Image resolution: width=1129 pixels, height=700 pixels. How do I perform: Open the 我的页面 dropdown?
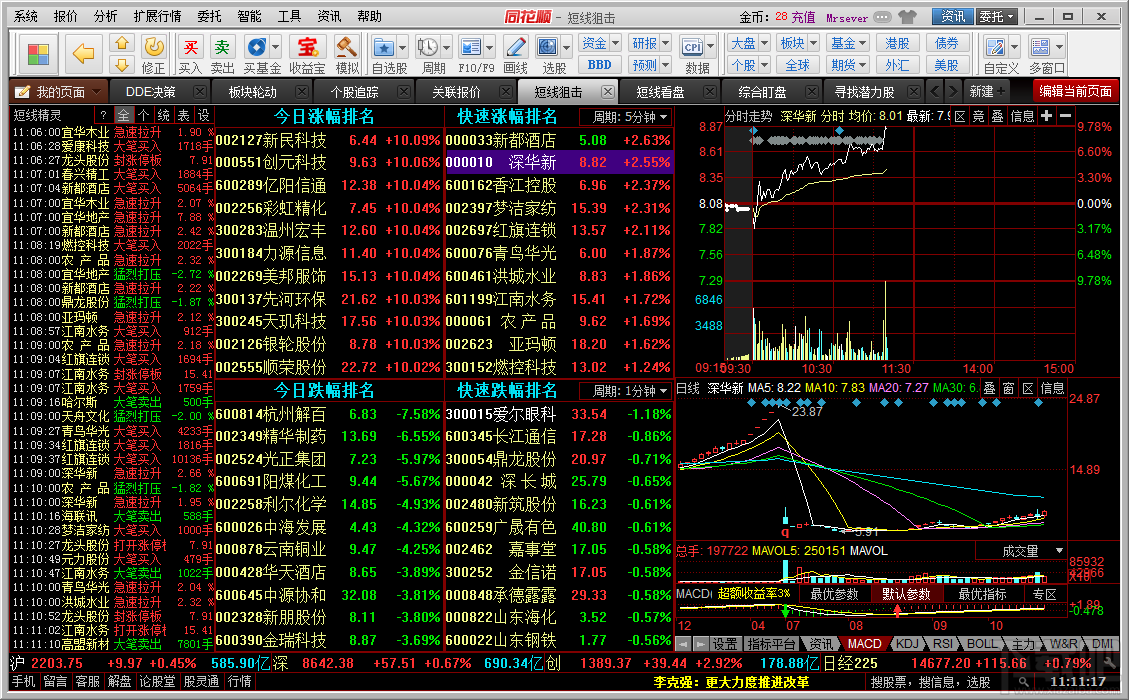(58, 92)
